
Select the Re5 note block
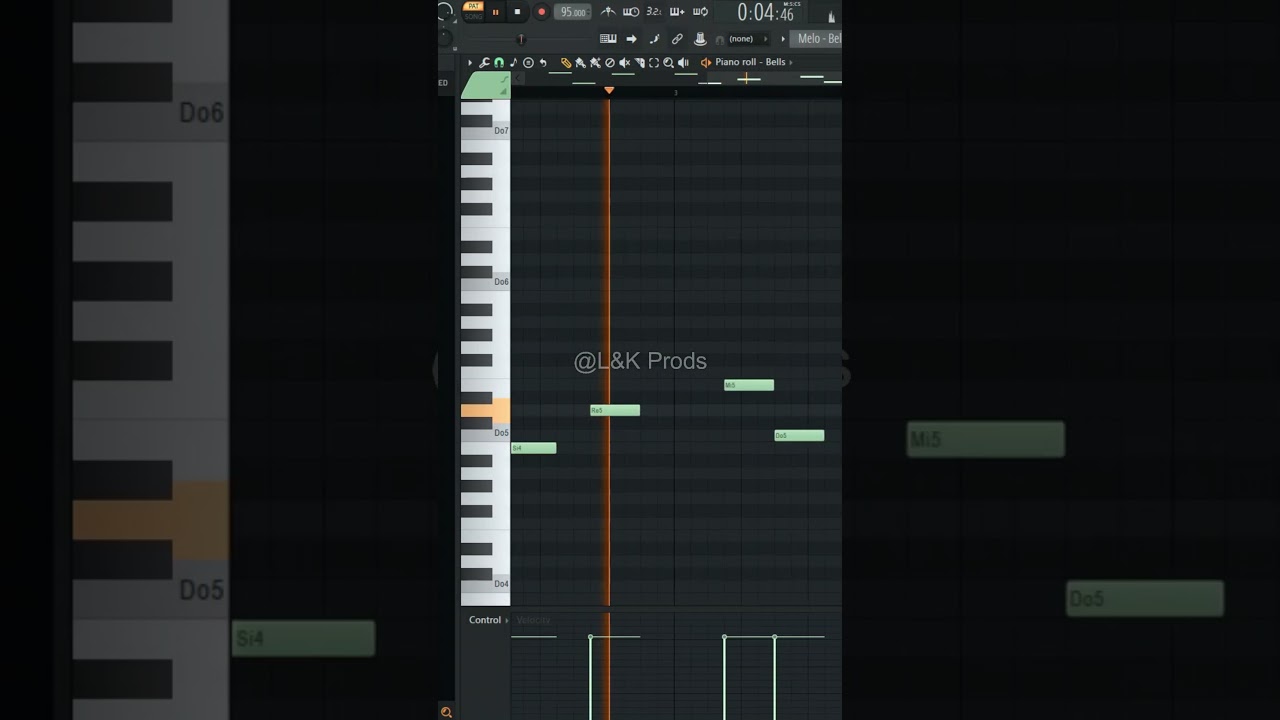coord(614,410)
